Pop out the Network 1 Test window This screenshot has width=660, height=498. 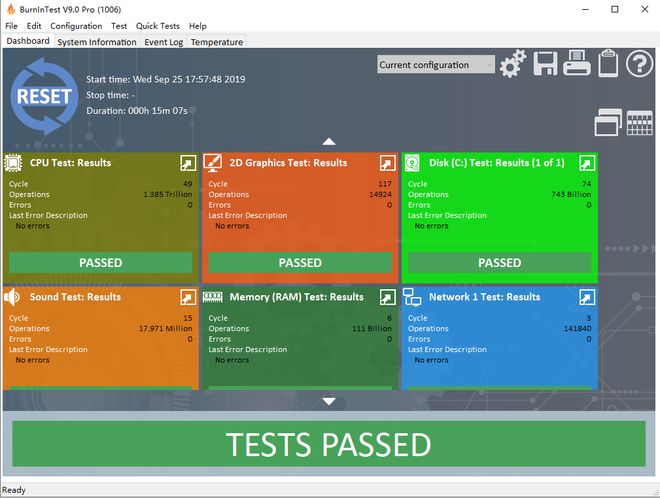tap(587, 297)
